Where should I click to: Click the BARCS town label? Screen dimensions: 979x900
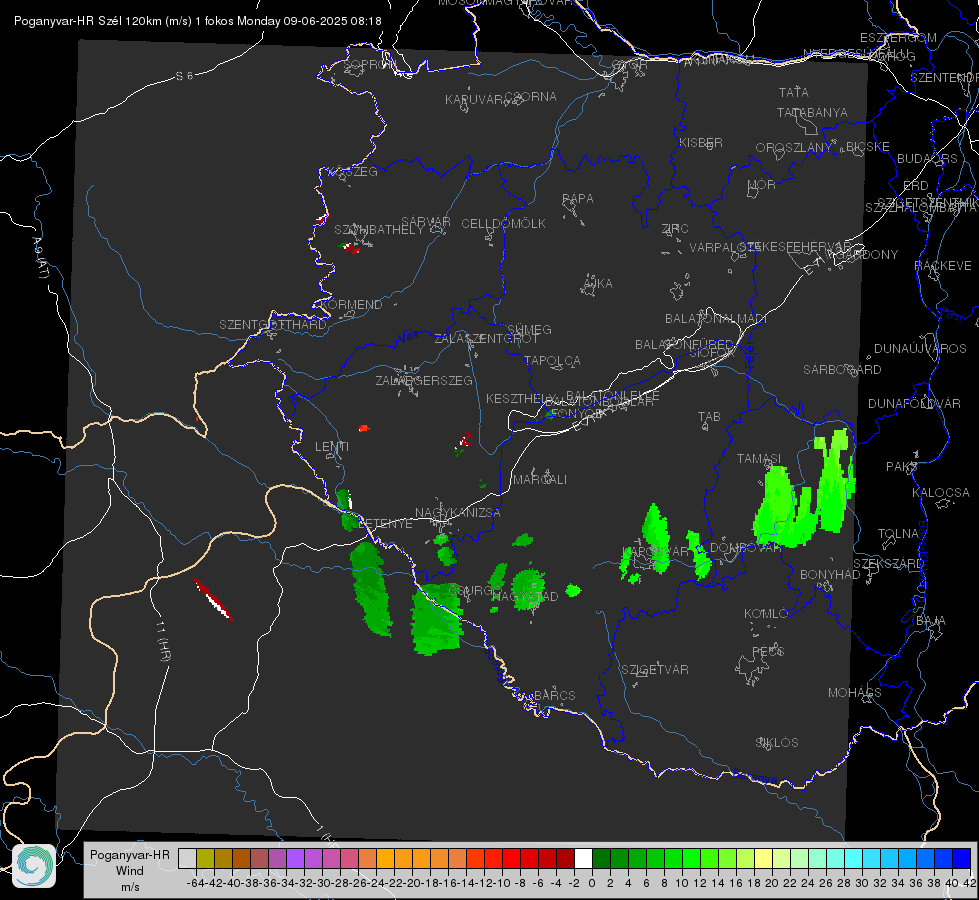(x=555, y=696)
